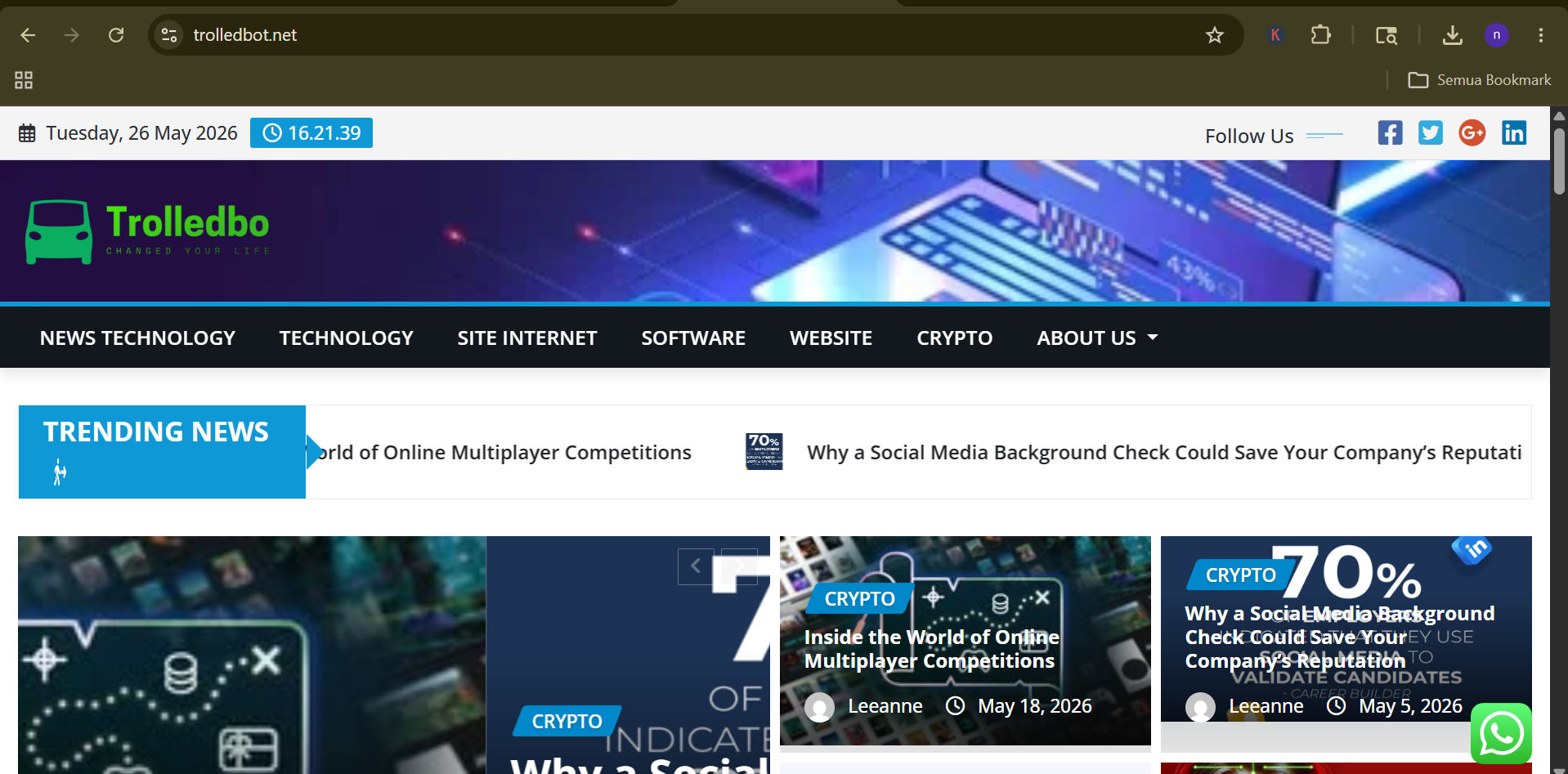Click the CRYPTO tag on 70% article
The image size is (1568, 774).
(1240, 575)
